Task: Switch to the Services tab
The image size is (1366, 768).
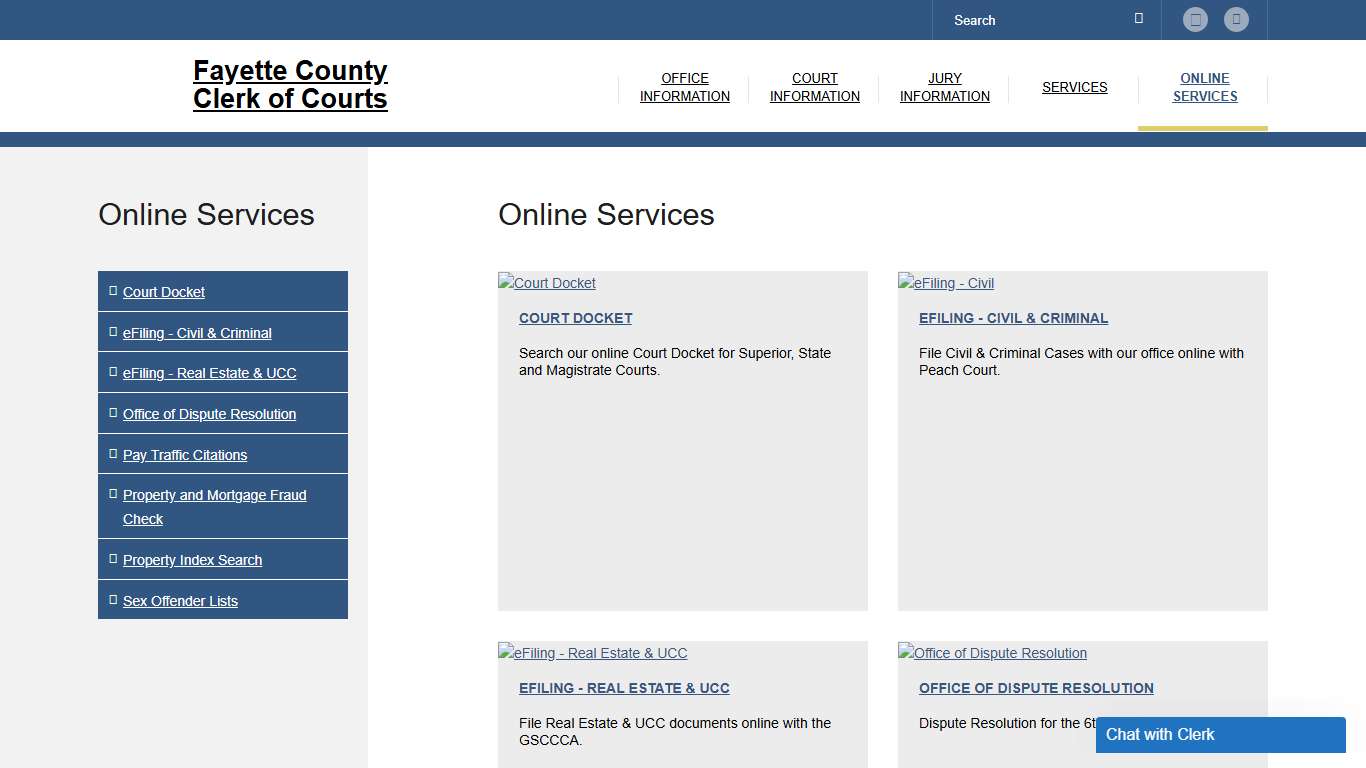Action: click(1074, 87)
